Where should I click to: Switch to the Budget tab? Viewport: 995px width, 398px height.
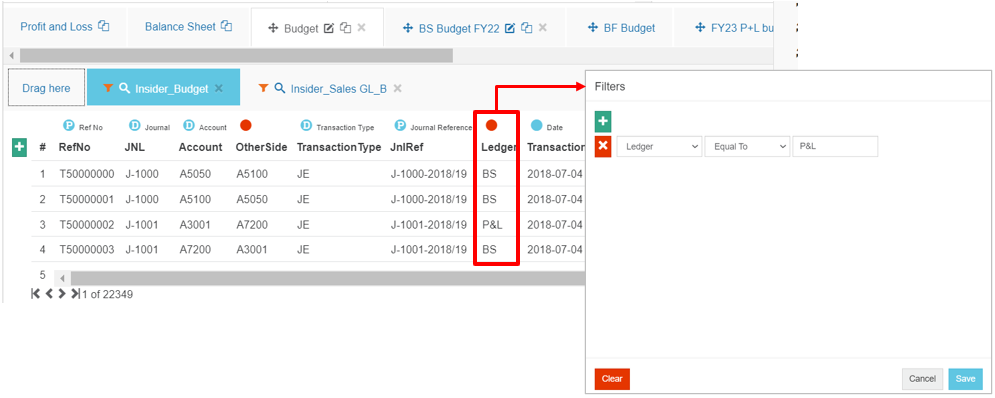[x=301, y=28]
